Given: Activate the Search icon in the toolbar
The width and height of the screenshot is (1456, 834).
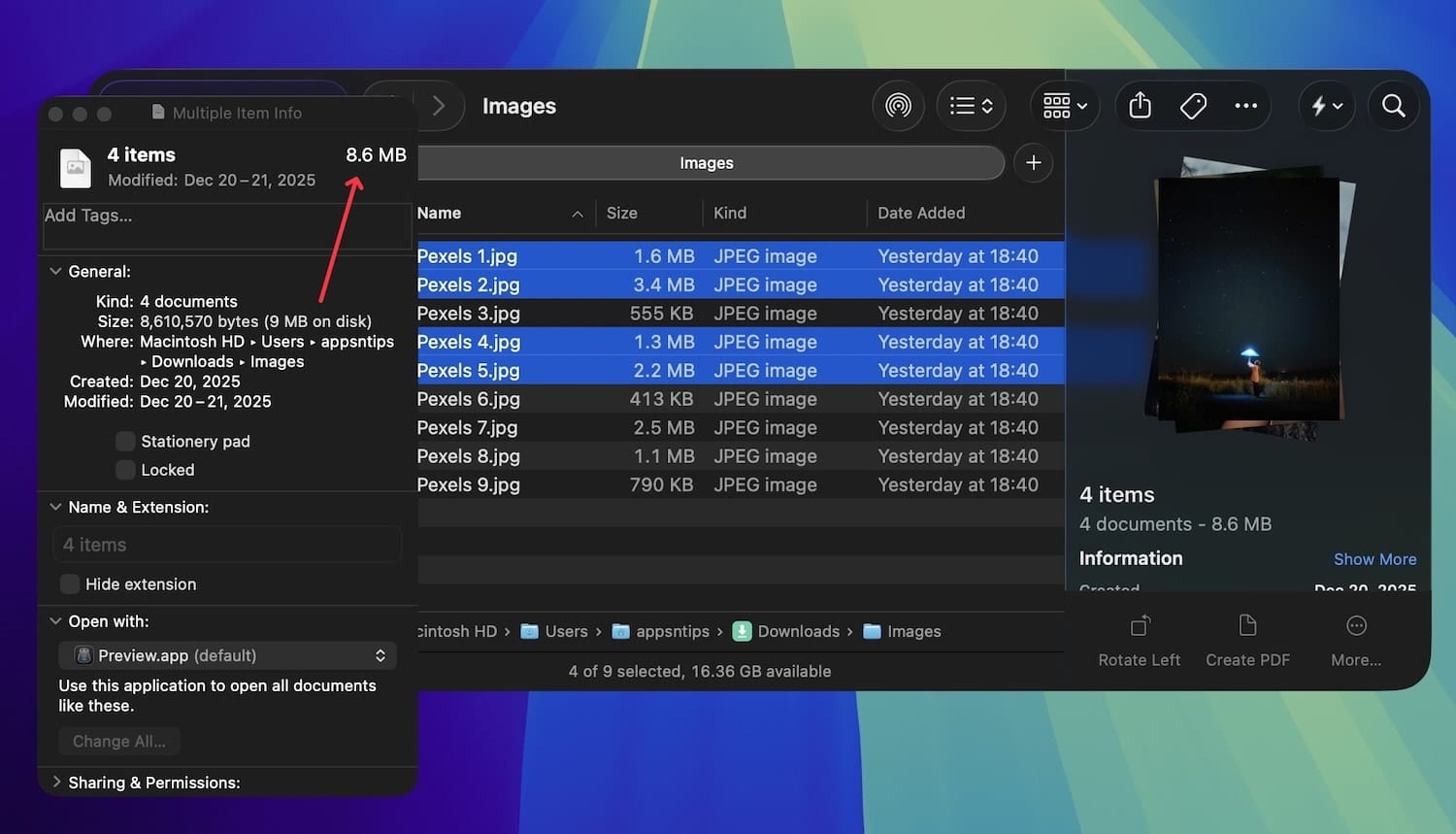Looking at the screenshot, I should click(x=1393, y=106).
